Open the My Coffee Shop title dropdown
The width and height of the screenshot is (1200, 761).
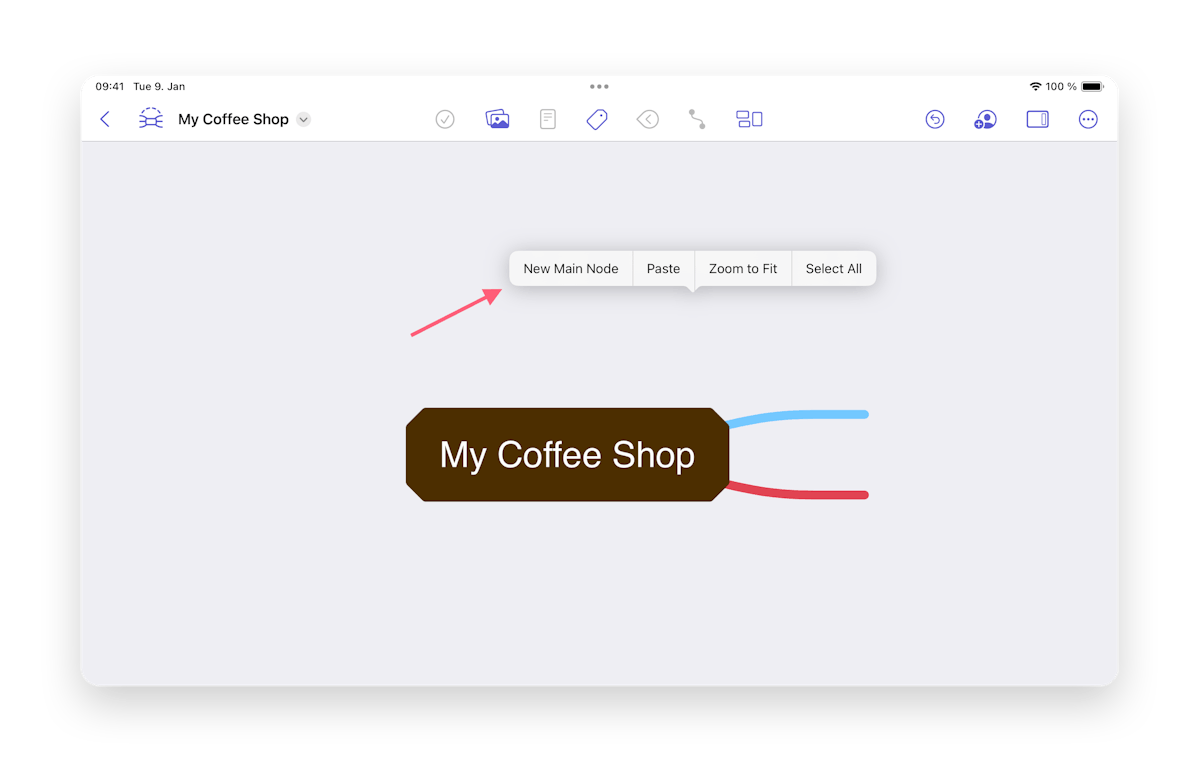point(303,119)
